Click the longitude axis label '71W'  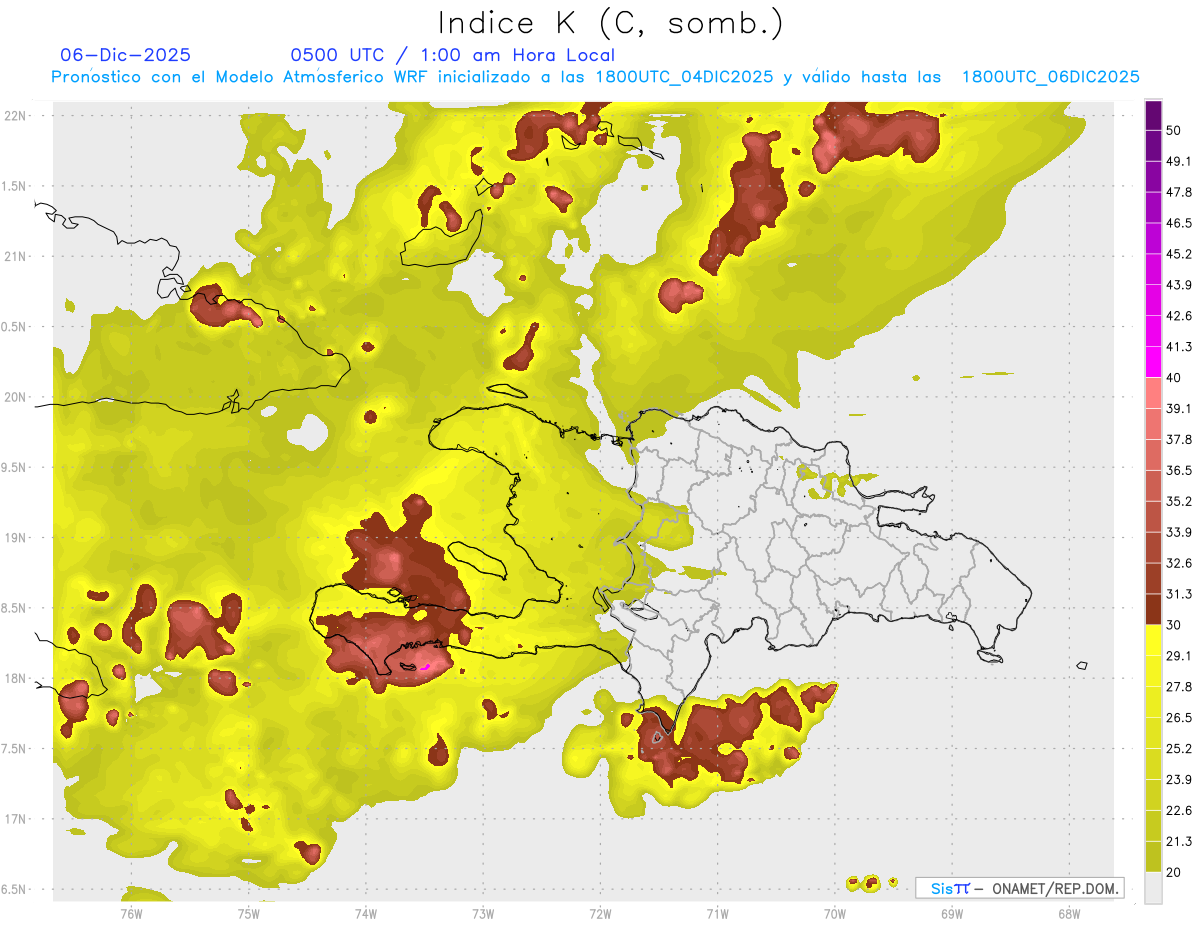click(717, 913)
